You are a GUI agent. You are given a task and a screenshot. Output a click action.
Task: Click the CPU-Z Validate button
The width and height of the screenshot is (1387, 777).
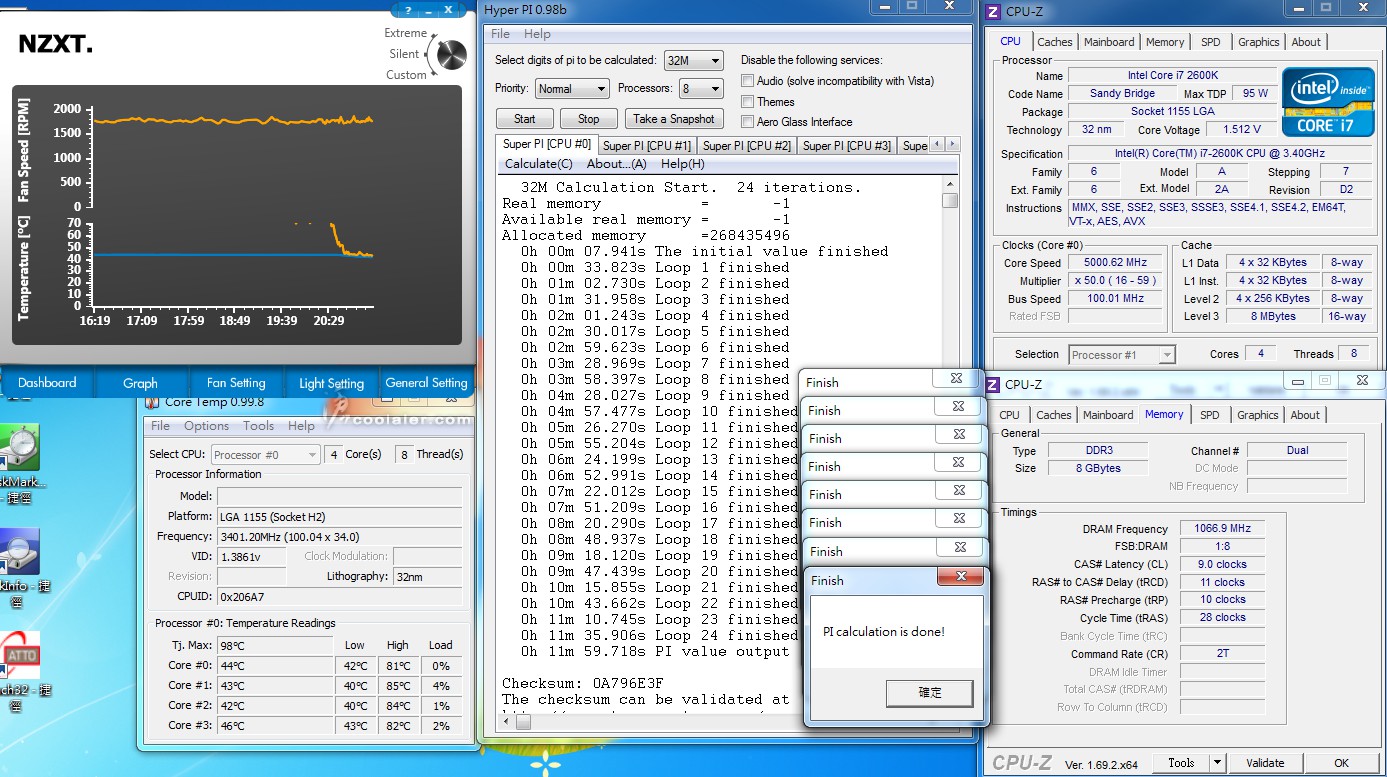[1265, 762]
